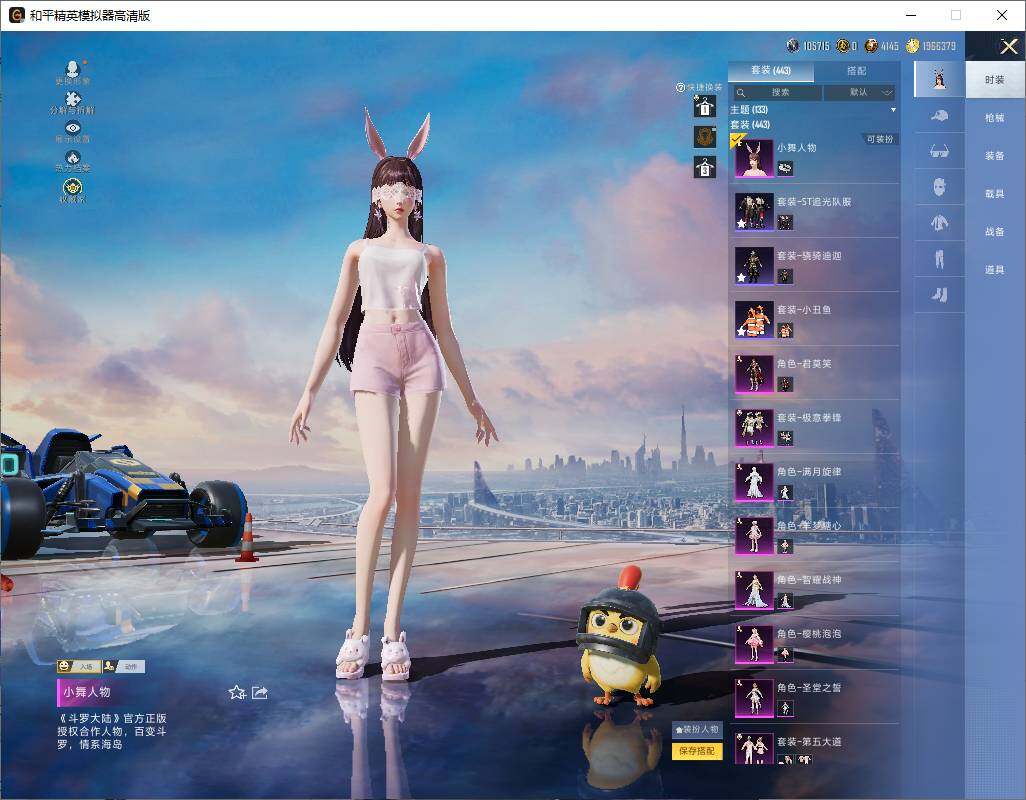The image size is (1026, 800).
Task: Click the small item icon under 套装-小丑鱼
Action: pos(785,330)
